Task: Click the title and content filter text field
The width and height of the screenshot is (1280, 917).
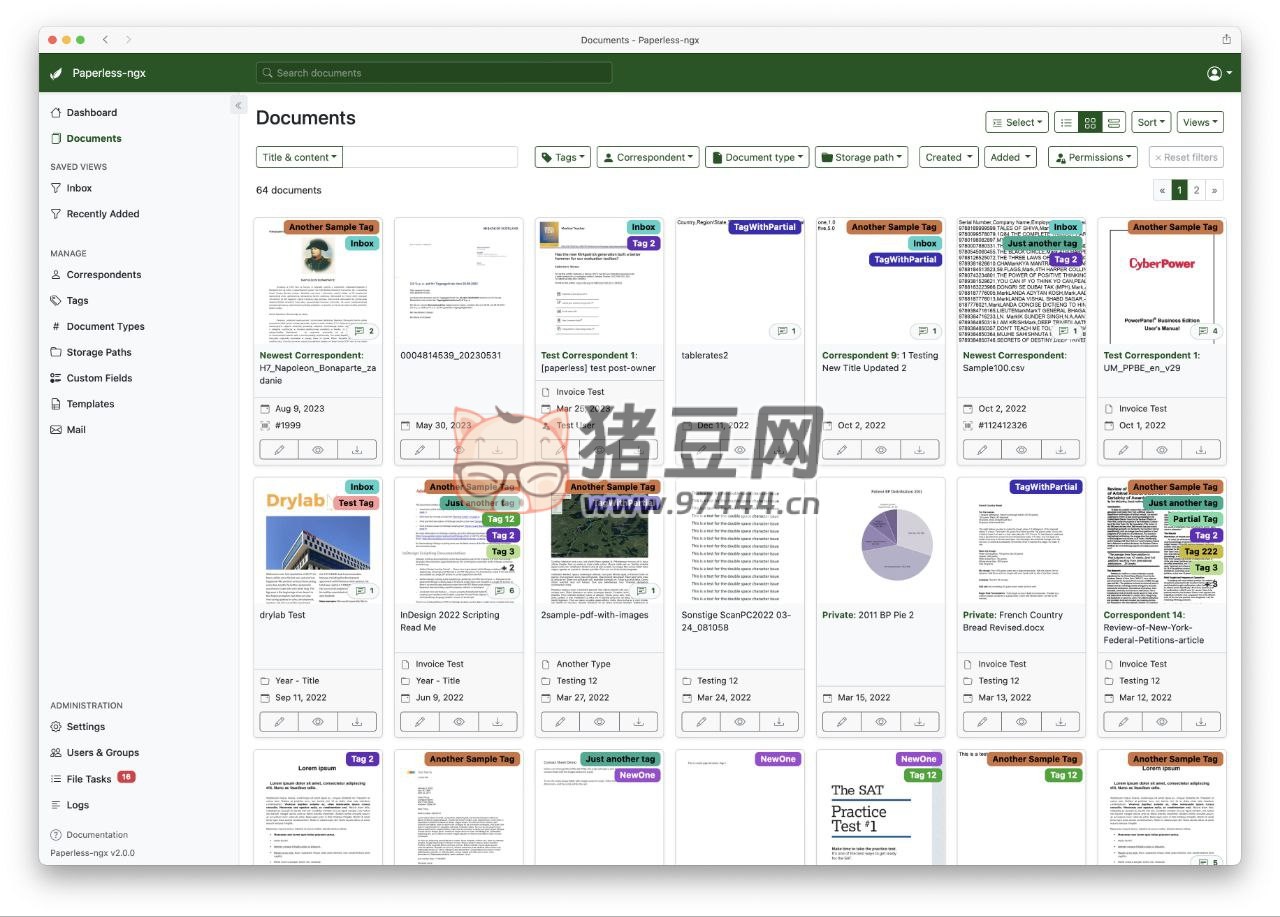Action: [430, 157]
